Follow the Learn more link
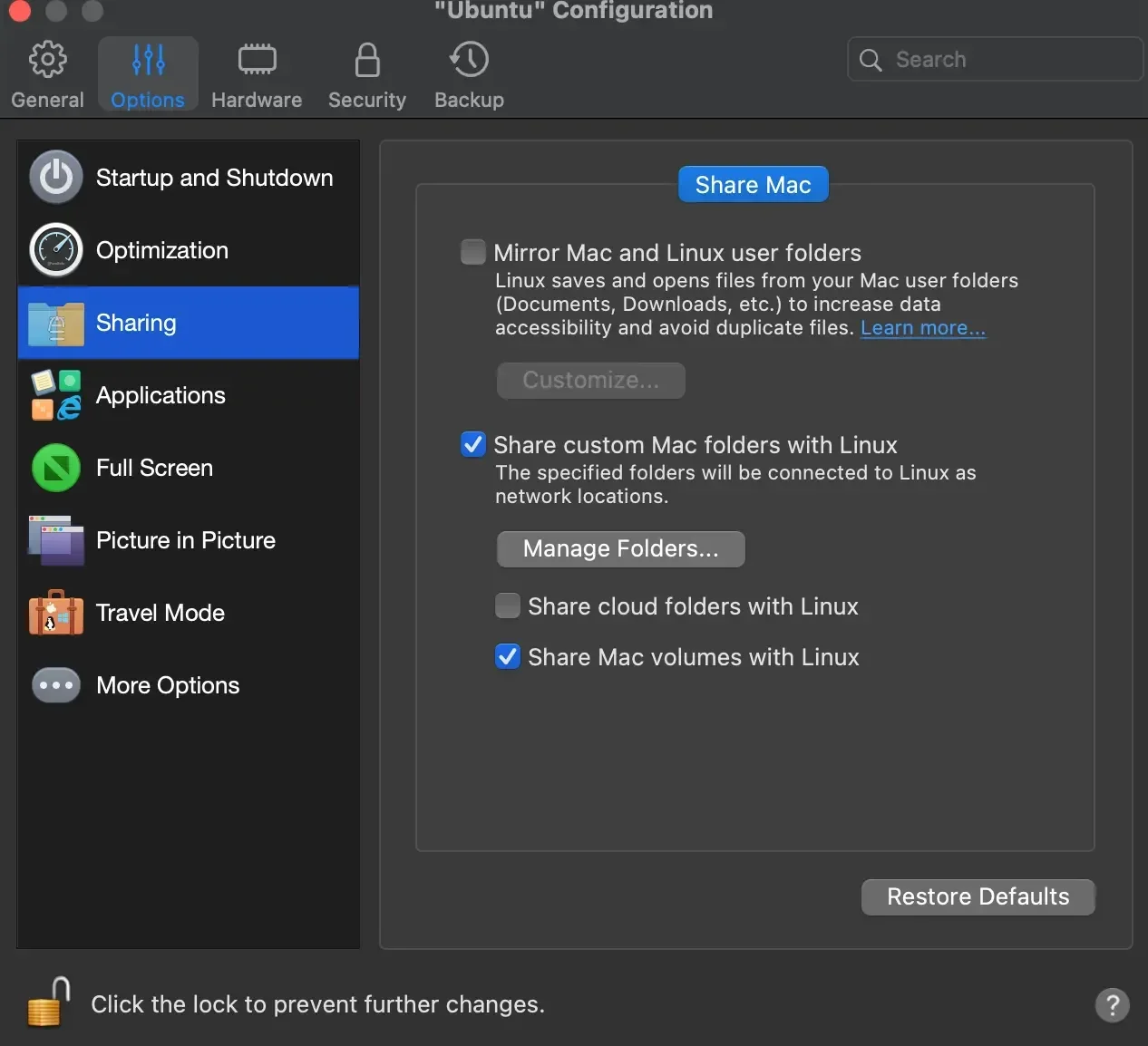The image size is (1148, 1046). (x=922, y=328)
